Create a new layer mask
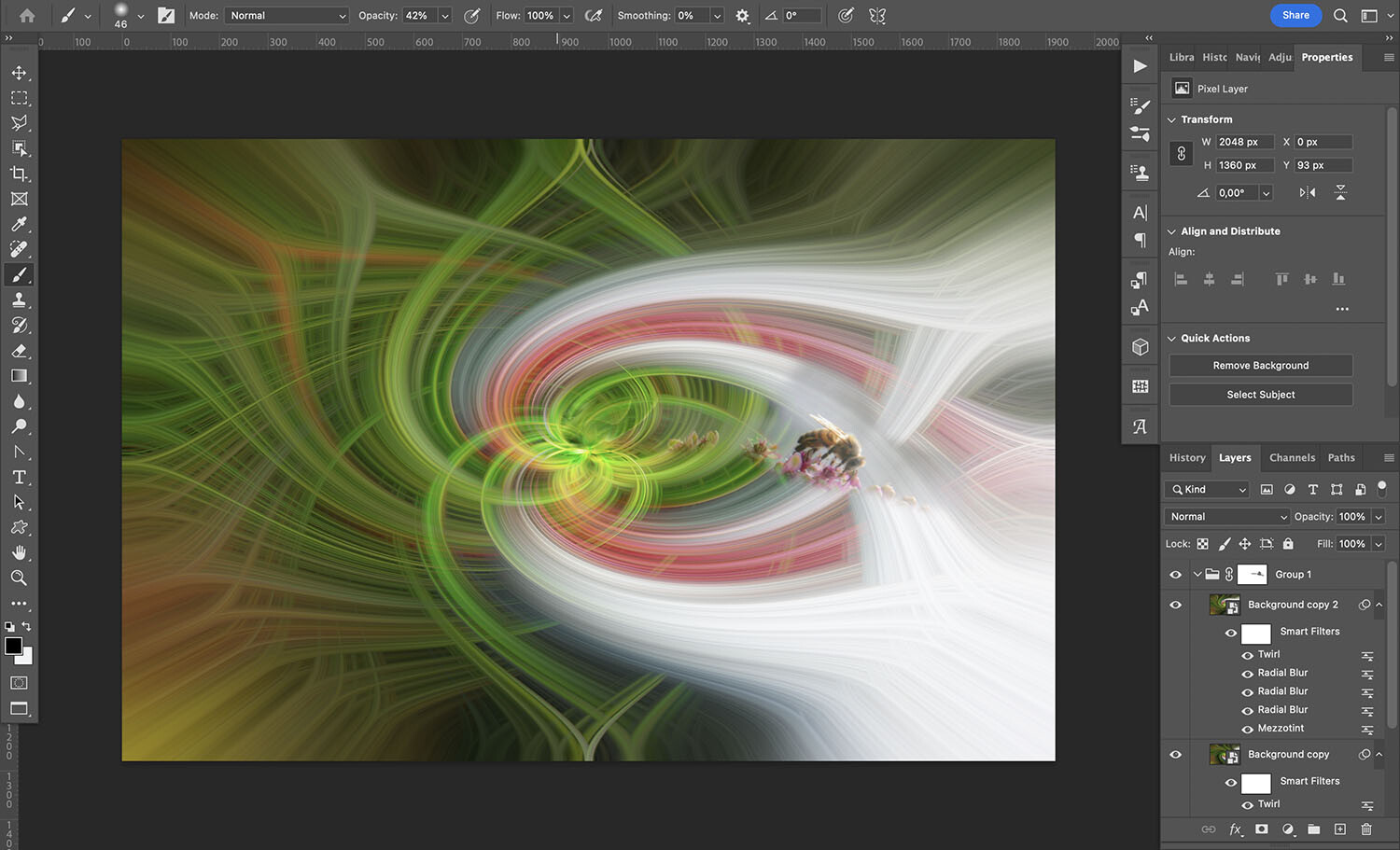 point(1261,829)
